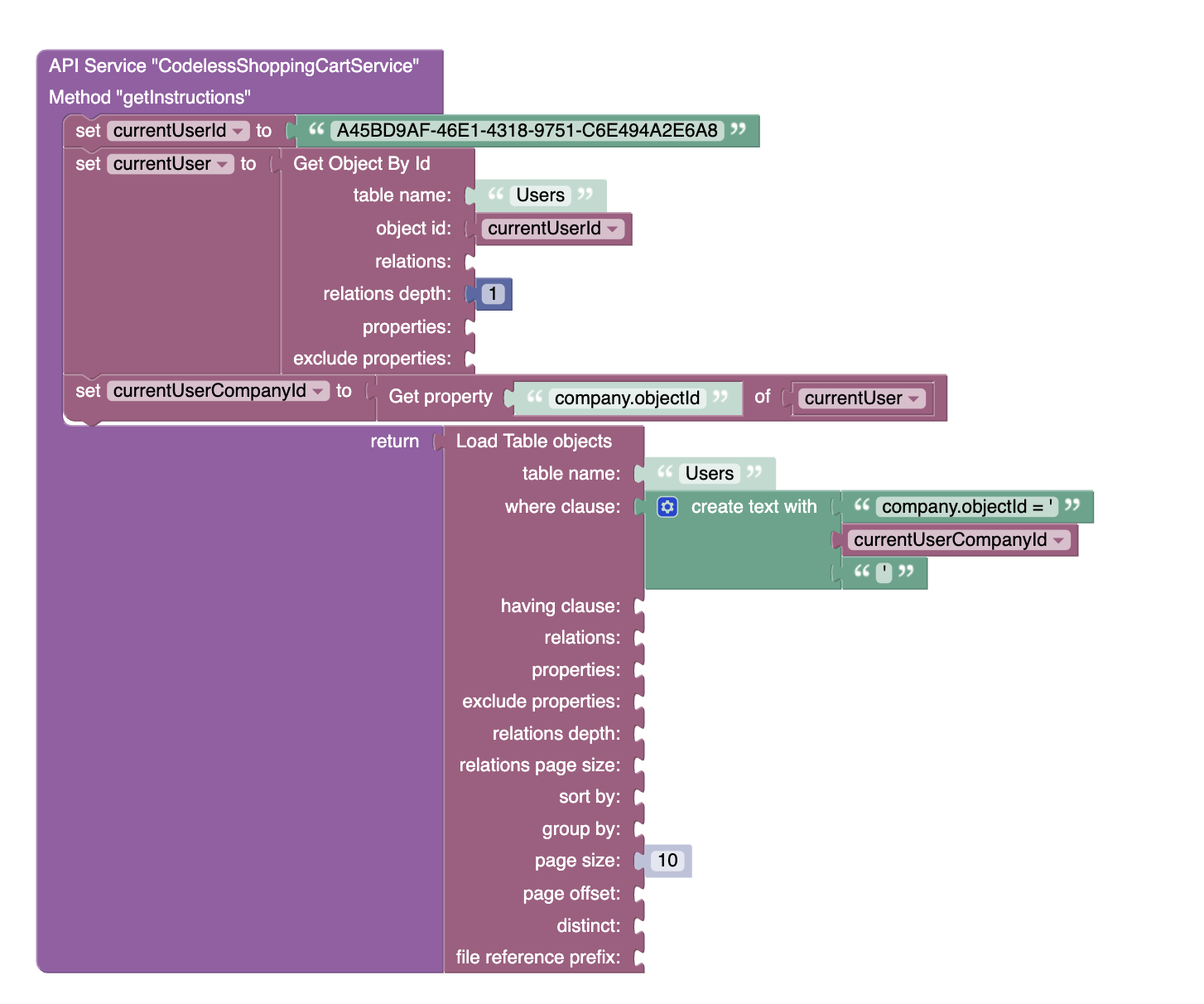Click the quote icon on the UUID string block
The image size is (1204, 1004).
[317, 130]
